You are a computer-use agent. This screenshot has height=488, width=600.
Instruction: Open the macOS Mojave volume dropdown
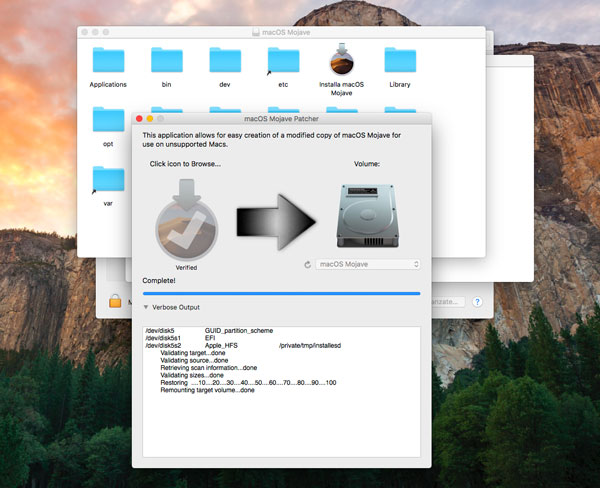[x=368, y=264]
